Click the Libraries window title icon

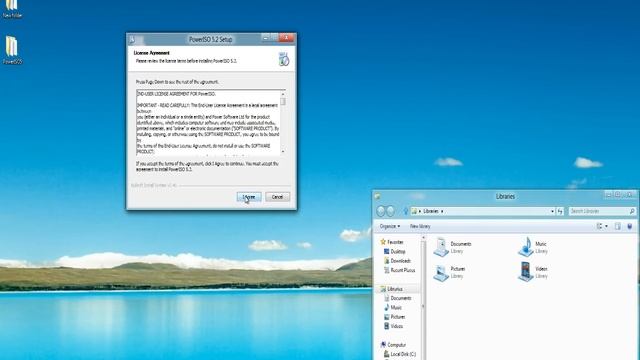(x=378, y=196)
